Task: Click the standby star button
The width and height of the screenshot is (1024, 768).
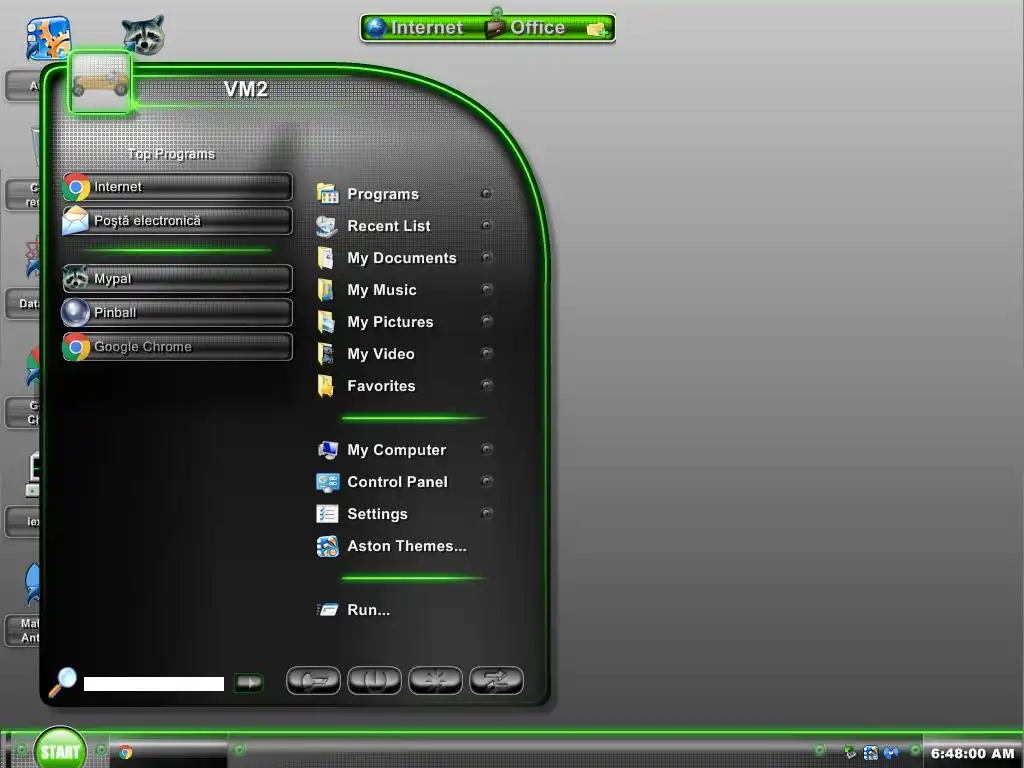Action: (x=436, y=680)
